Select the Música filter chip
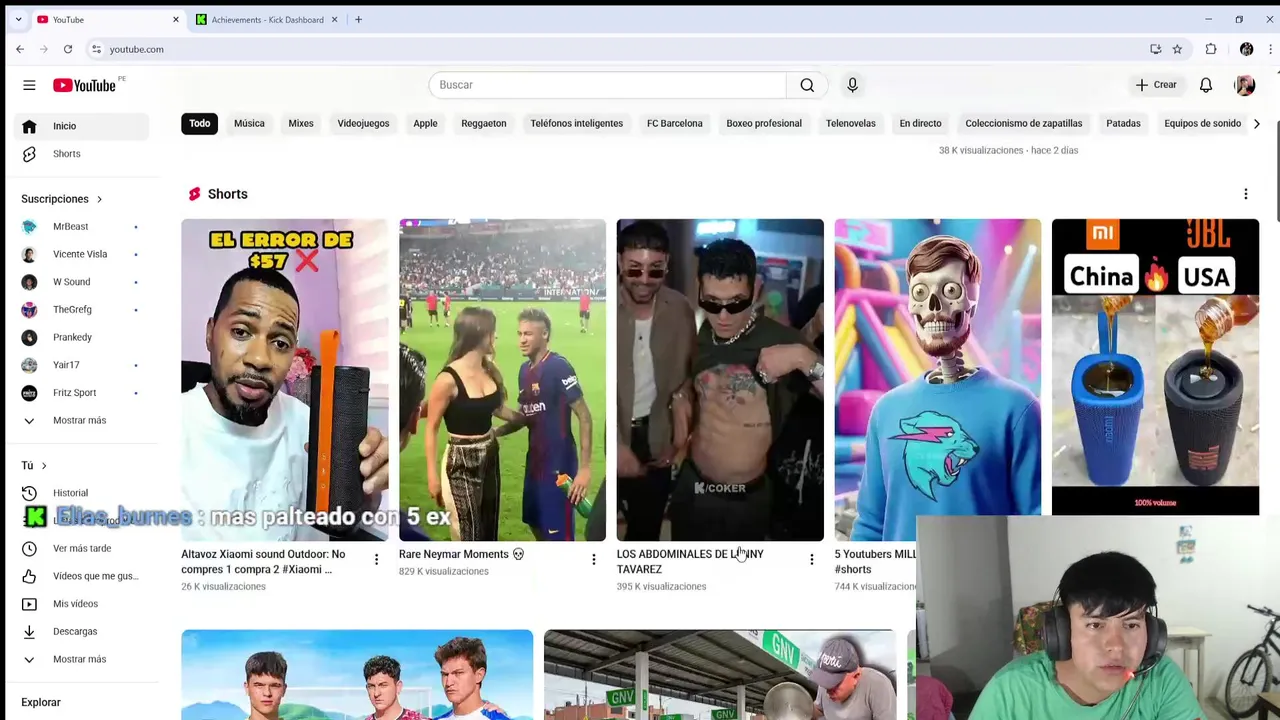Screen dimensions: 1280x720 pos(249,124)
